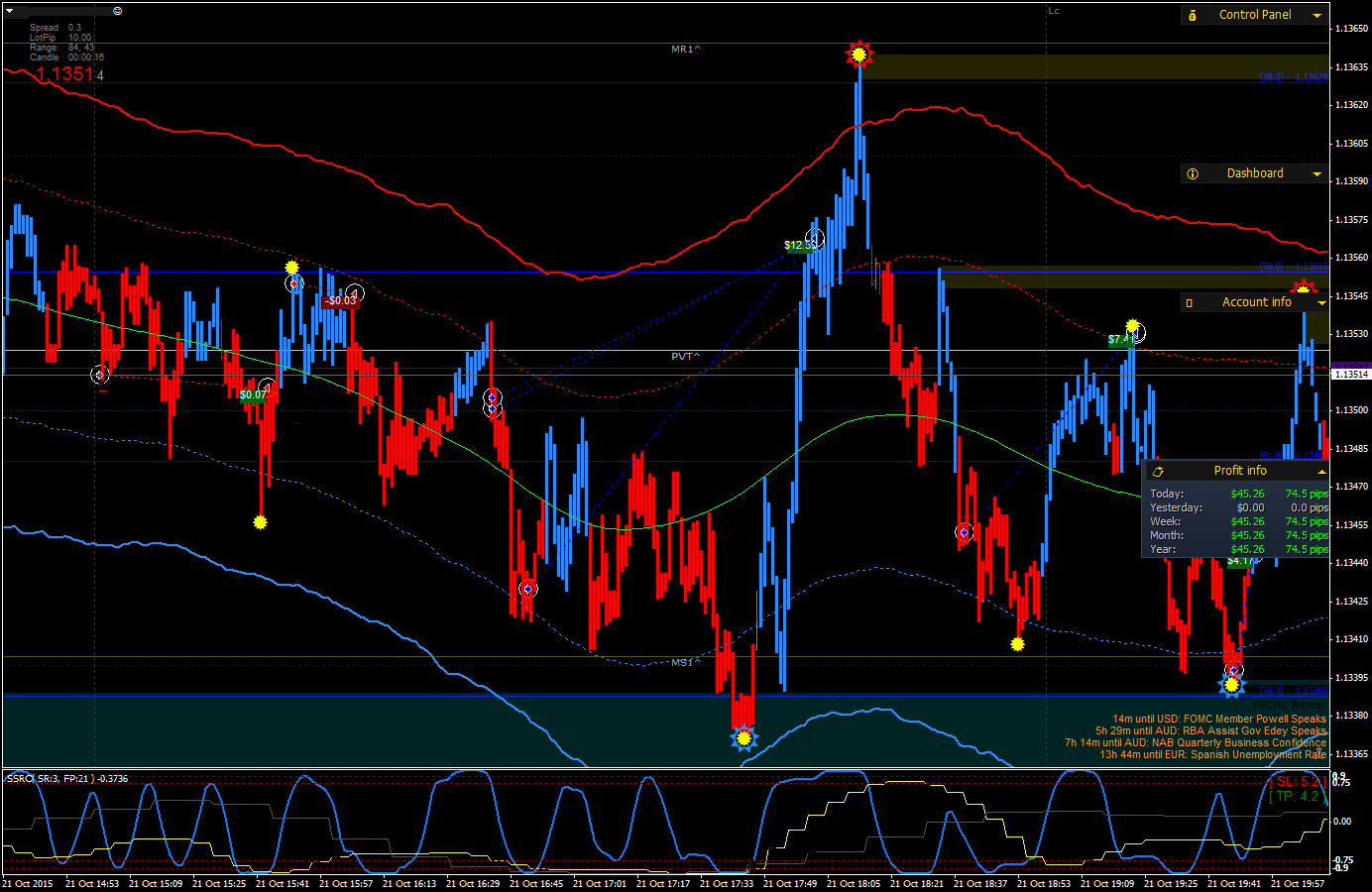The image size is (1372, 892).
Task: Click the 50.0 Fibonacci level label
Action: 1293,267
